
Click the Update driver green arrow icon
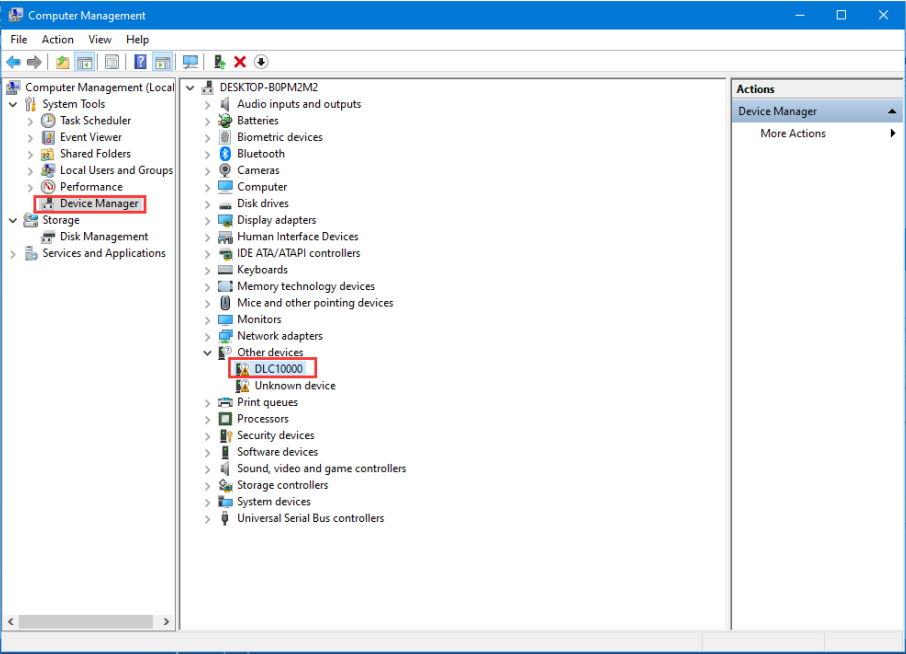[220, 62]
